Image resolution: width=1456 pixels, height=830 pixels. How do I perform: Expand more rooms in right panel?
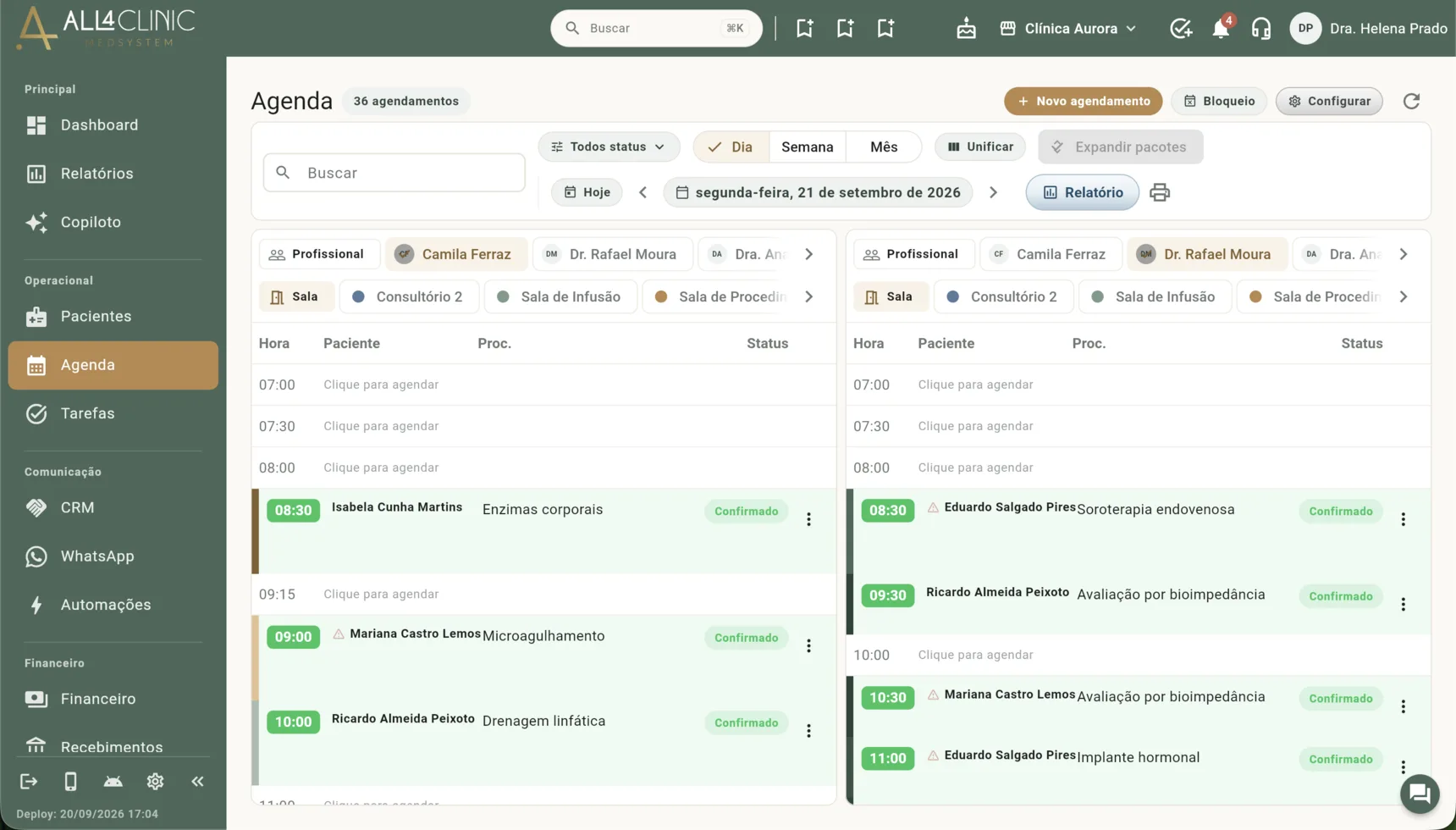click(1403, 296)
